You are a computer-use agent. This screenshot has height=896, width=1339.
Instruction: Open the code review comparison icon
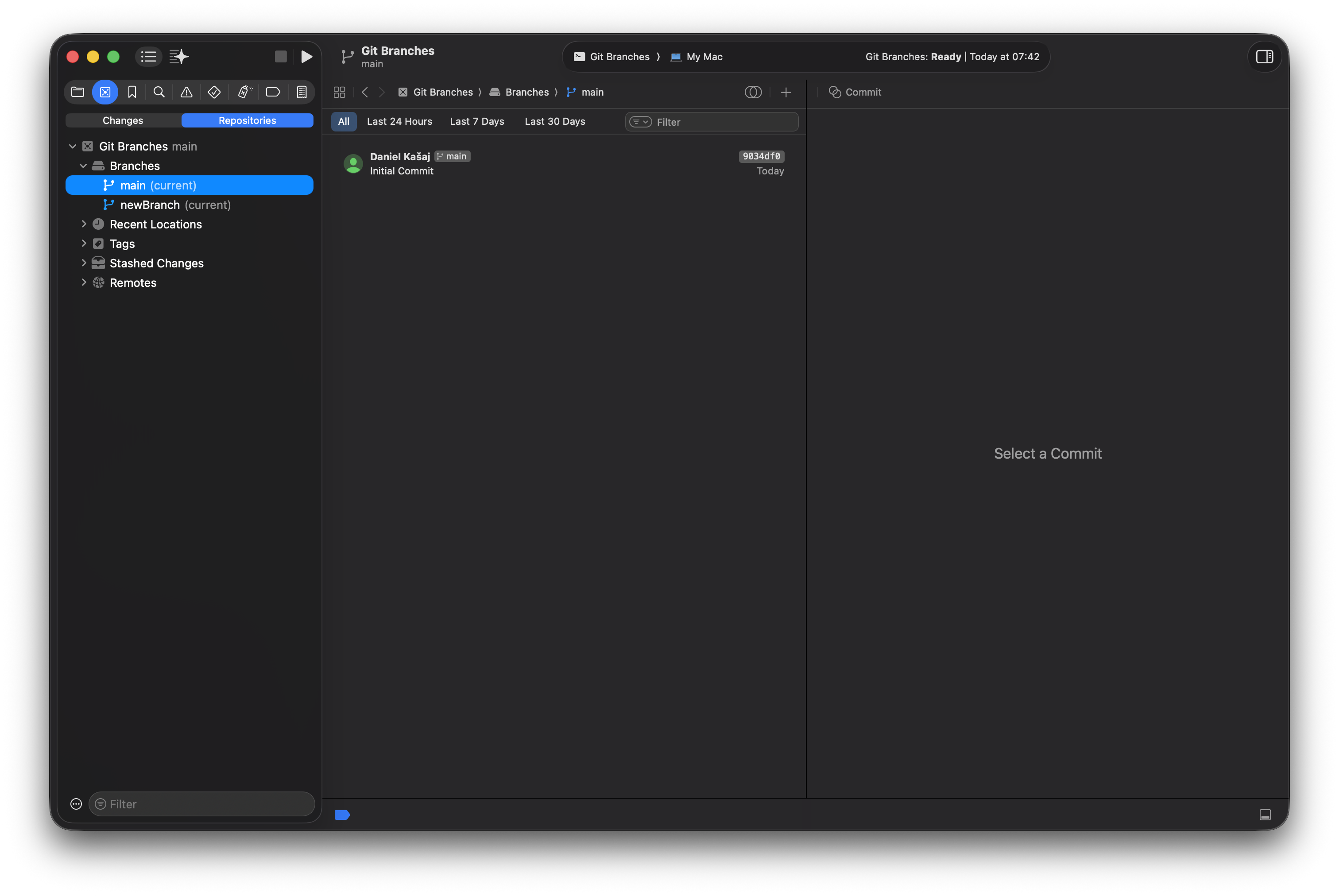[x=753, y=92]
